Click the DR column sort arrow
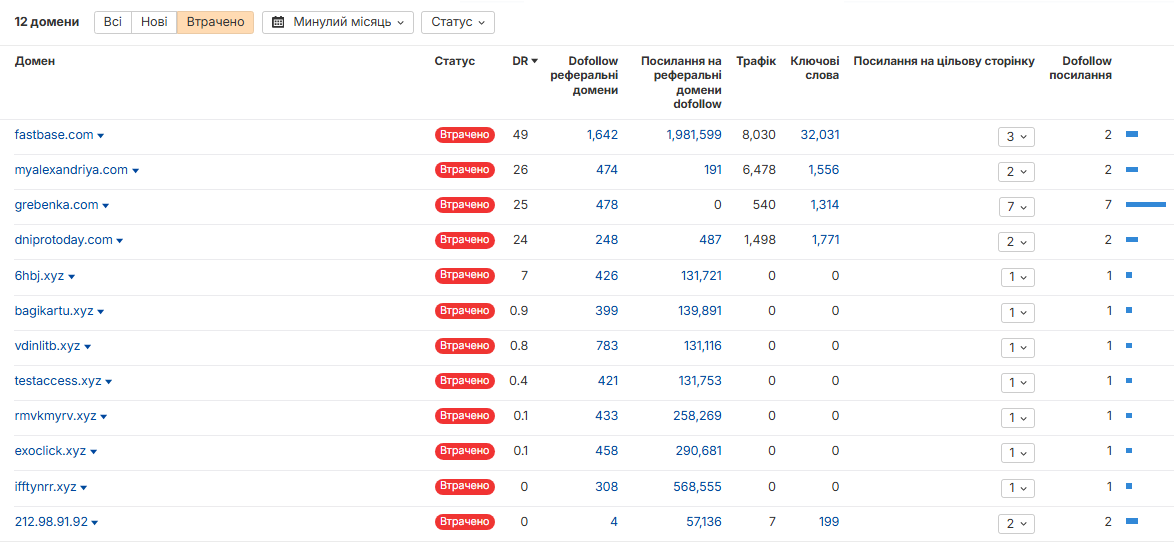 pyautogui.click(x=534, y=62)
